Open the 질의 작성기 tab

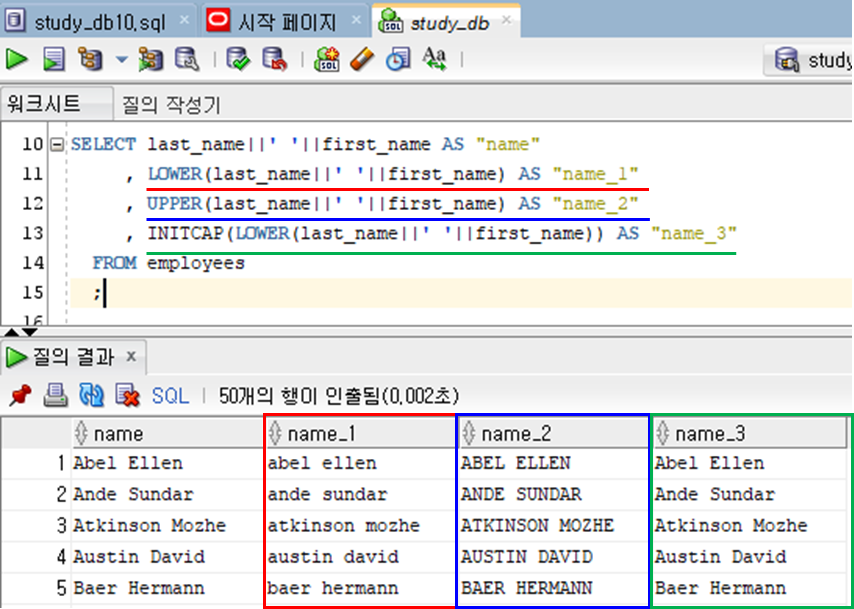click(171, 105)
